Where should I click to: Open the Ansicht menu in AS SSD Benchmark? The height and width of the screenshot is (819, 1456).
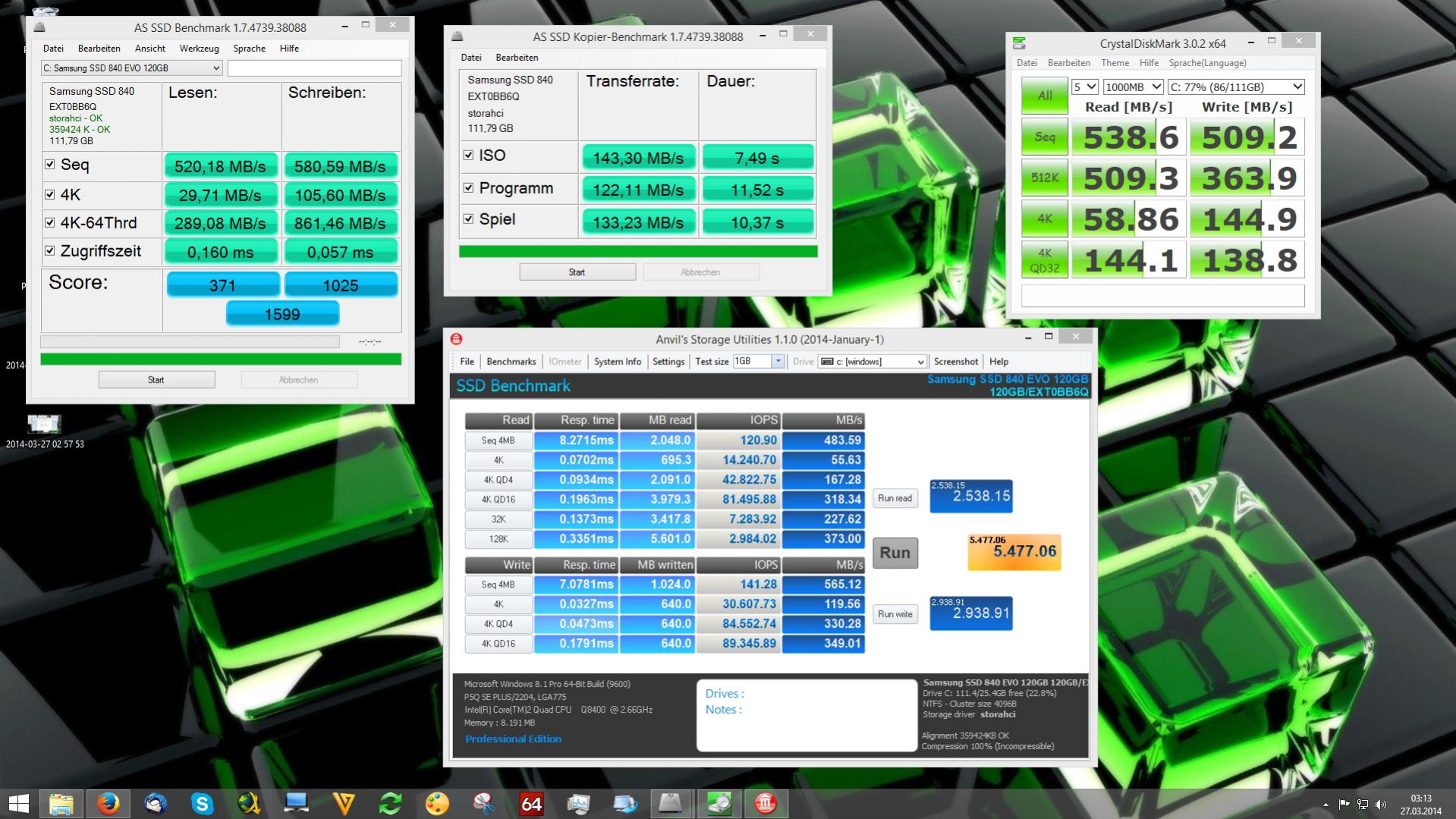[x=150, y=49]
